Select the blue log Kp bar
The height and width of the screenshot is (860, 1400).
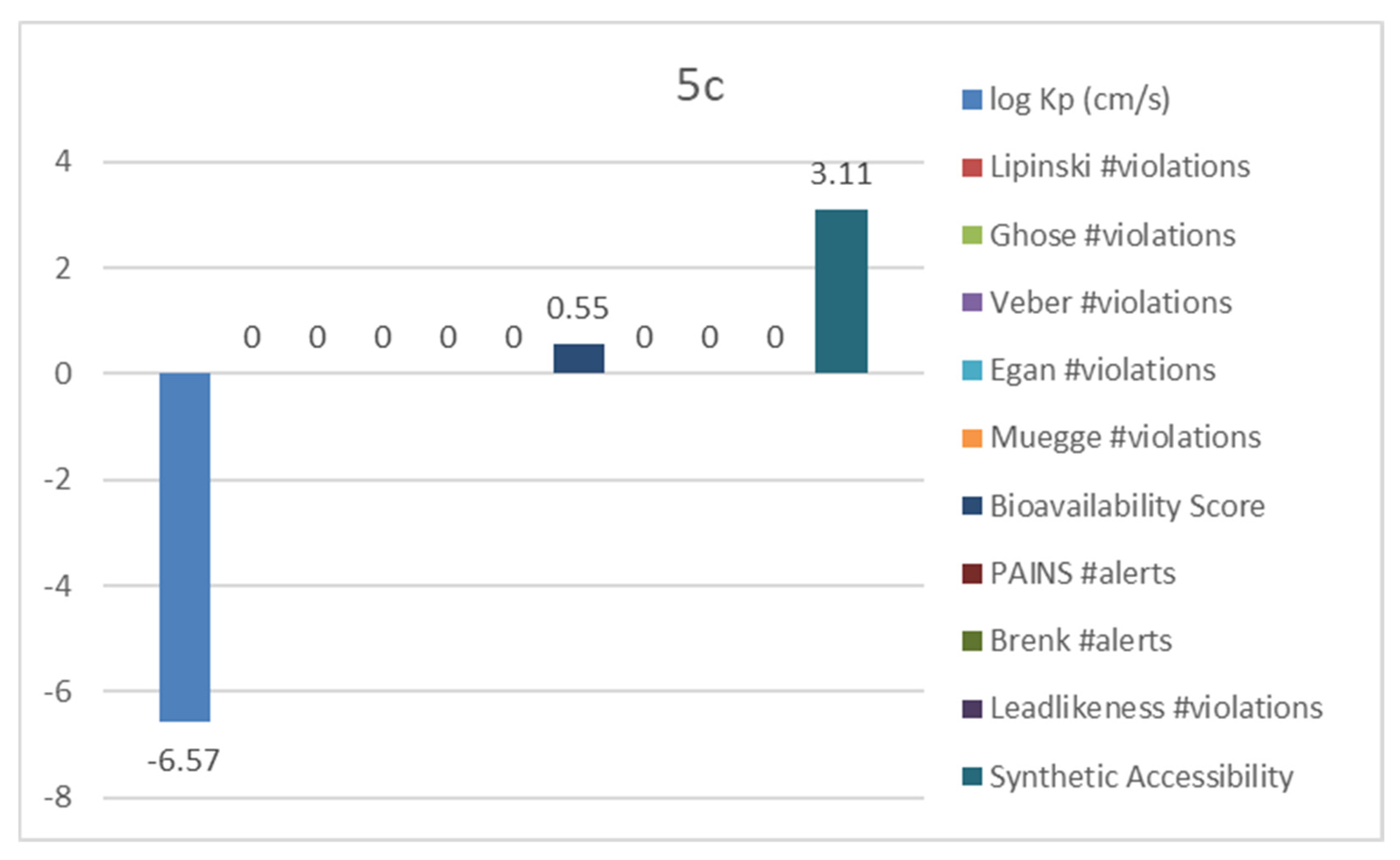(x=184, y=546)
